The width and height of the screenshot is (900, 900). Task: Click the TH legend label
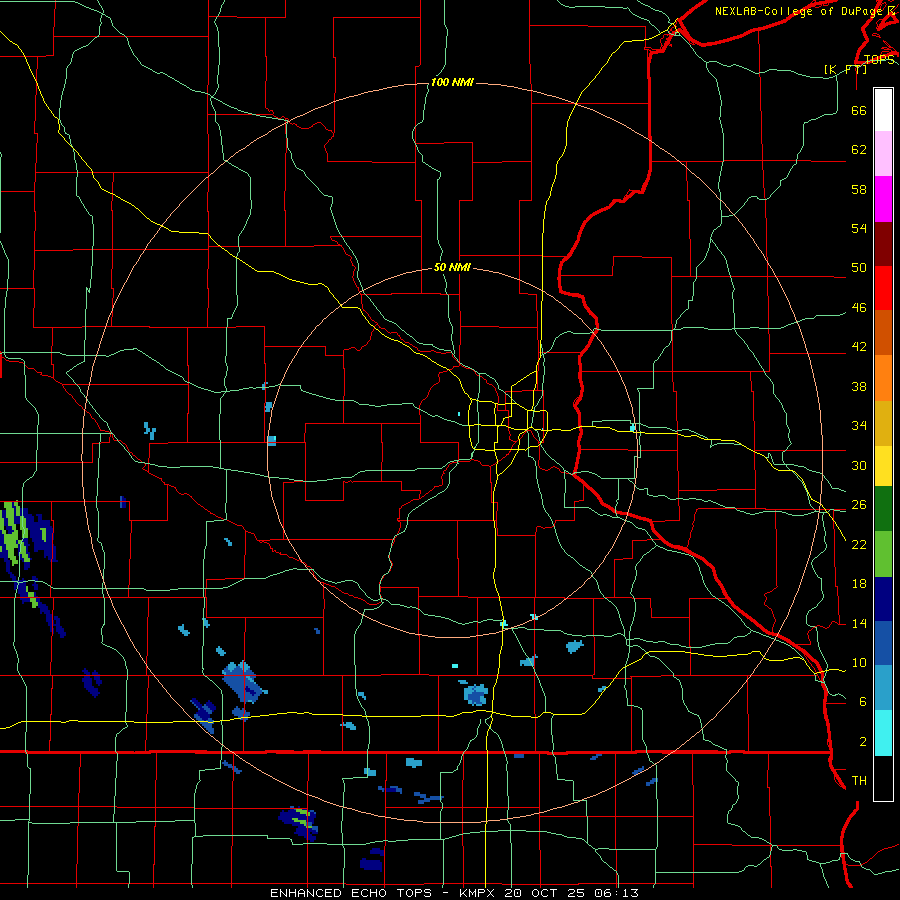(859, 781)
